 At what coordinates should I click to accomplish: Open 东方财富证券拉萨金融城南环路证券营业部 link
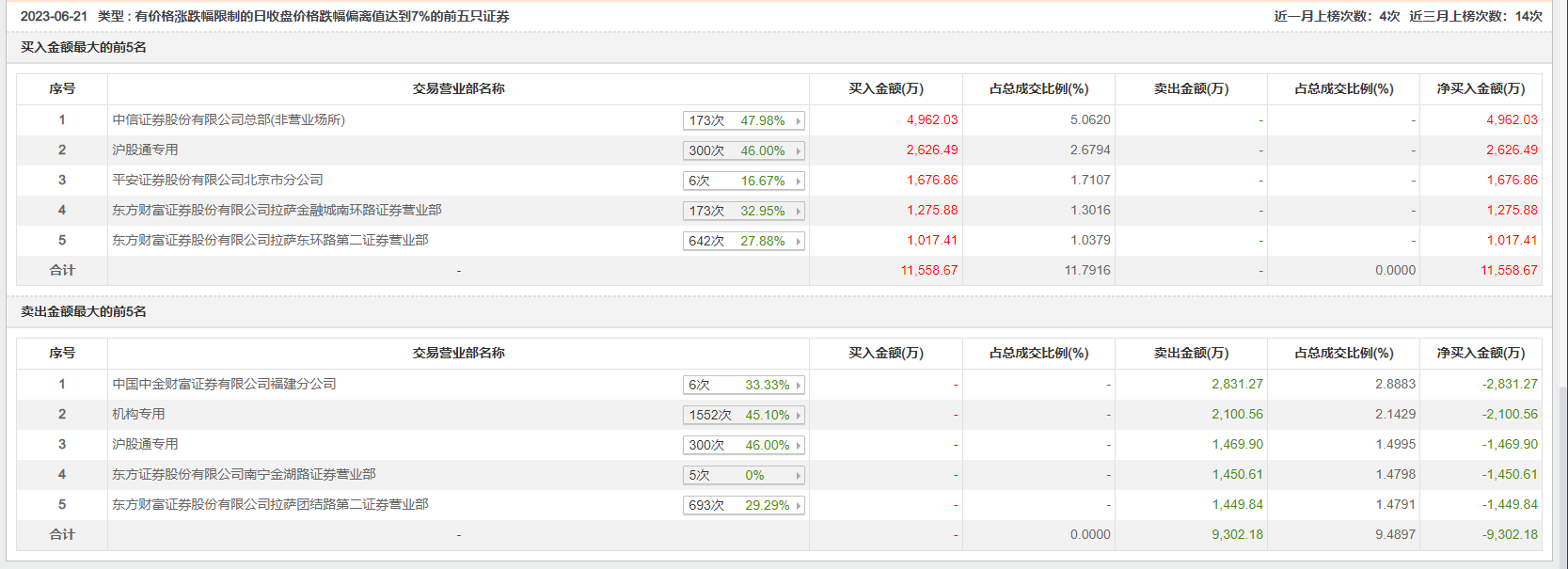pyautogui.click(x=277, y=210)
